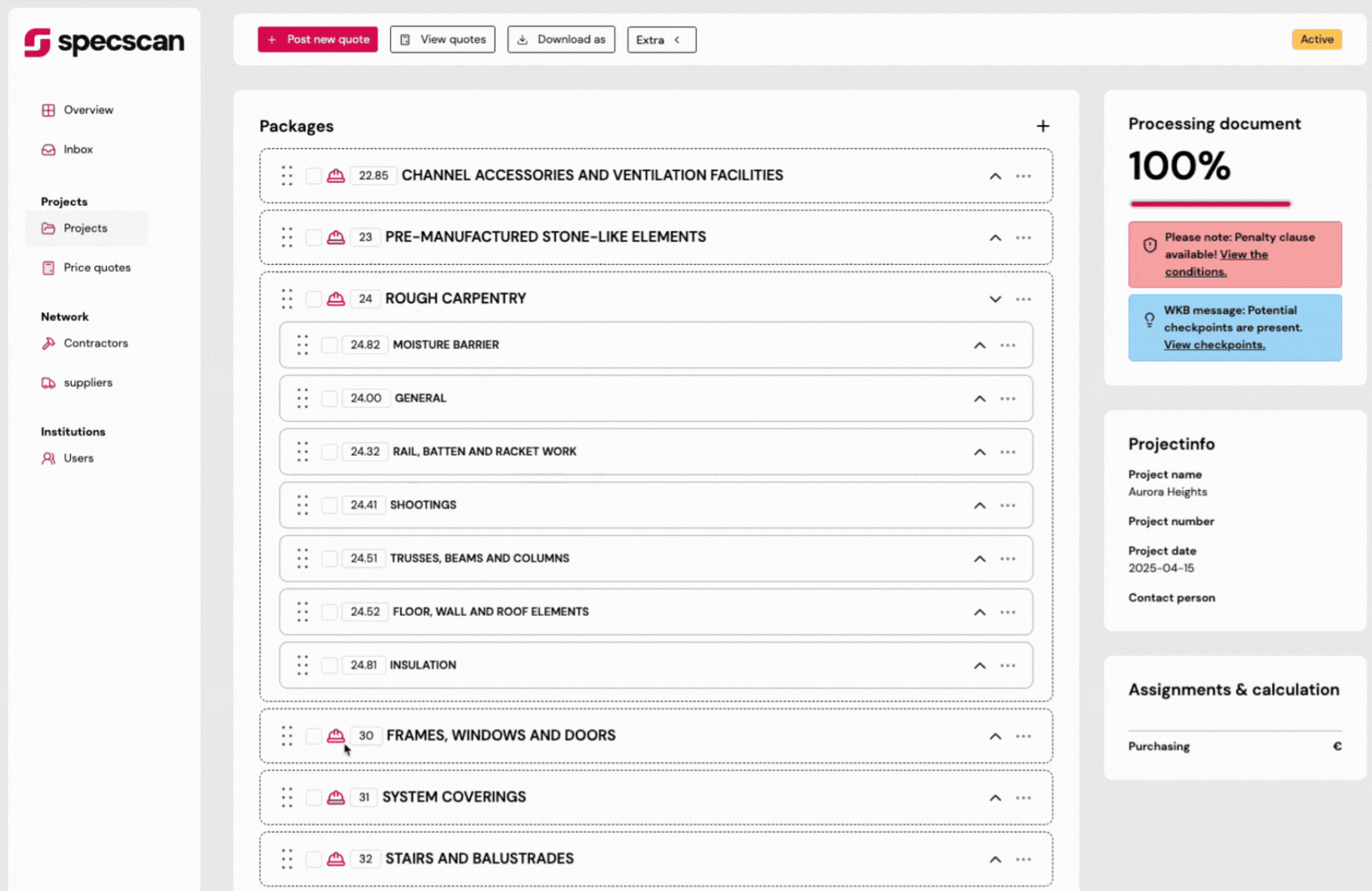Open three-dots menu for System Coverings
The height and width of the screenshot is (891, 1372).
pyautogui.click(x=1024, y=798)
